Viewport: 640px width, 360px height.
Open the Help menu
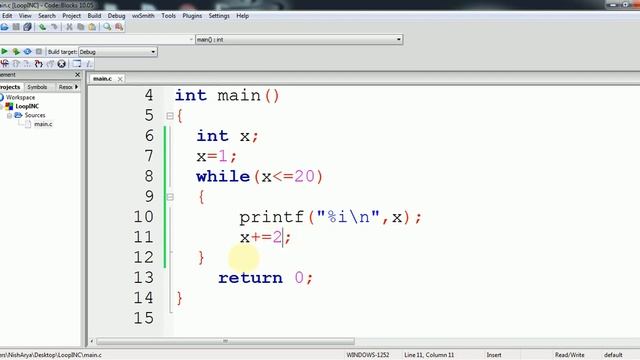pos(242,16)
